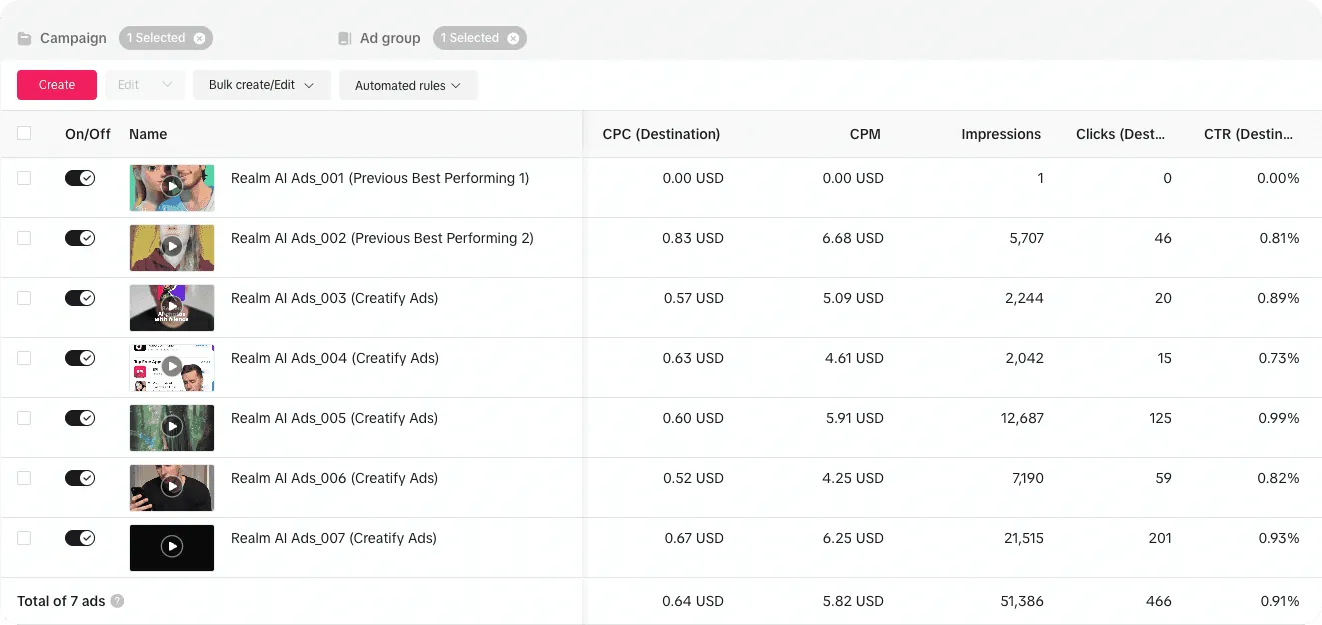Click the 4.25 USD CPM value
1322x625 pixels.
point(853,478)
